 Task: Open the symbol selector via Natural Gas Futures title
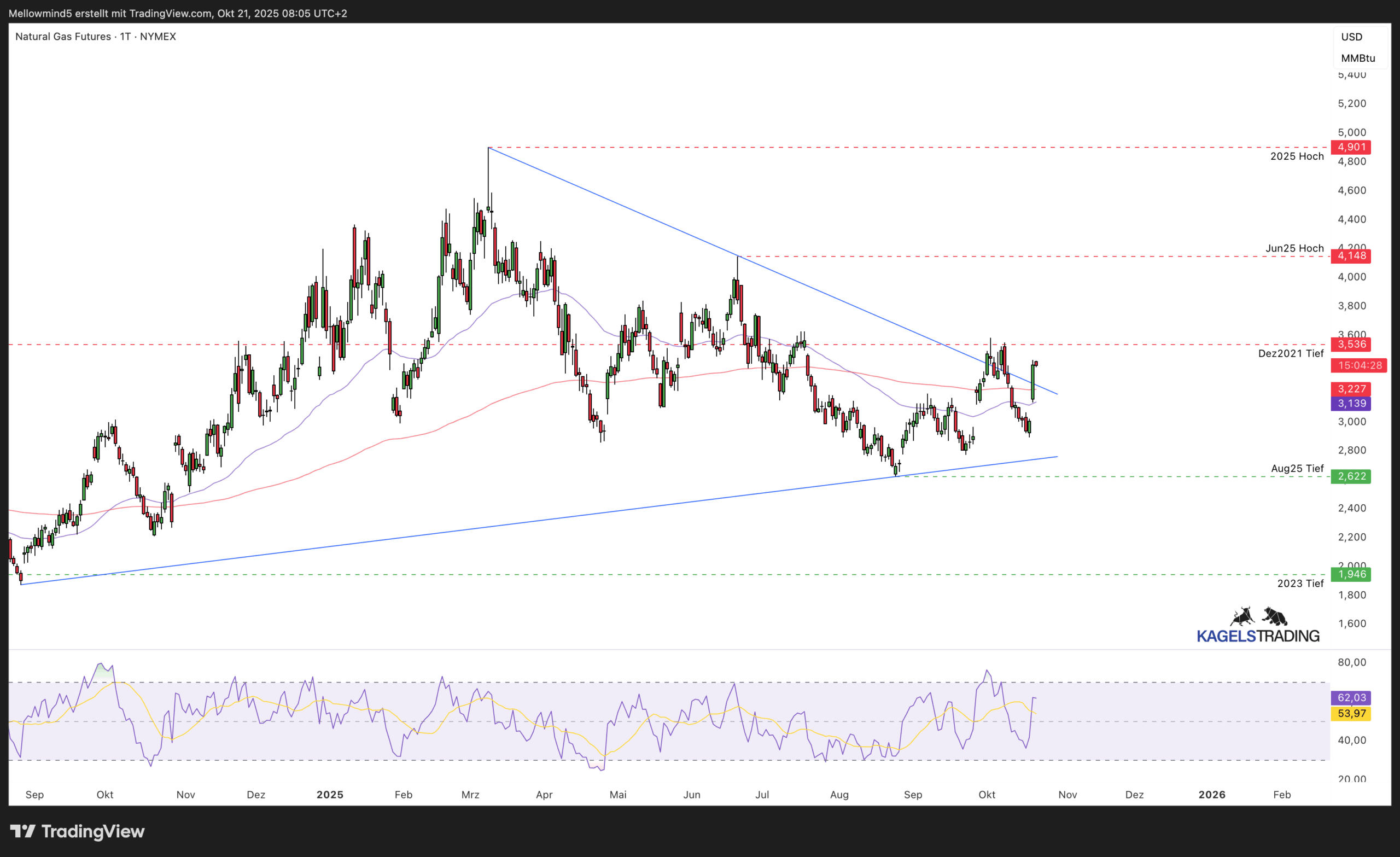(62, 37)
